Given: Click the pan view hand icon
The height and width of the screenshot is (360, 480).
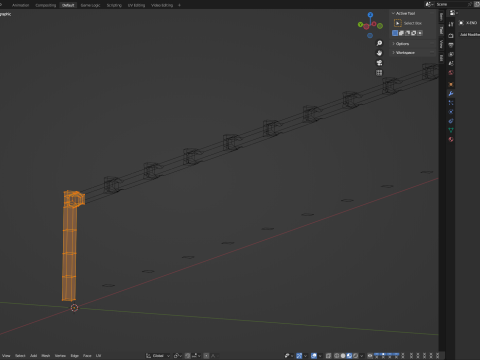Looking at the screenshot, I should [379, 53].
